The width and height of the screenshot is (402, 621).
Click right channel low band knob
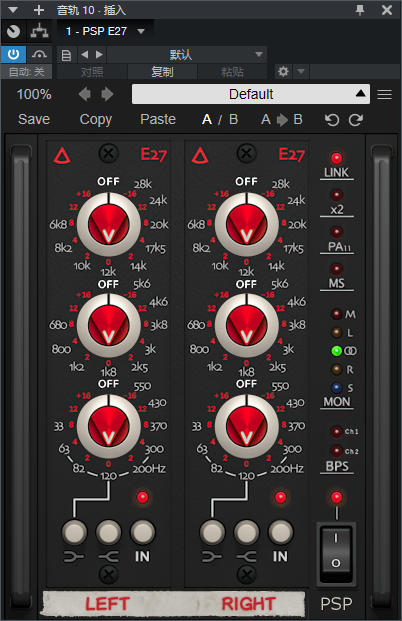tap(246, 426)
